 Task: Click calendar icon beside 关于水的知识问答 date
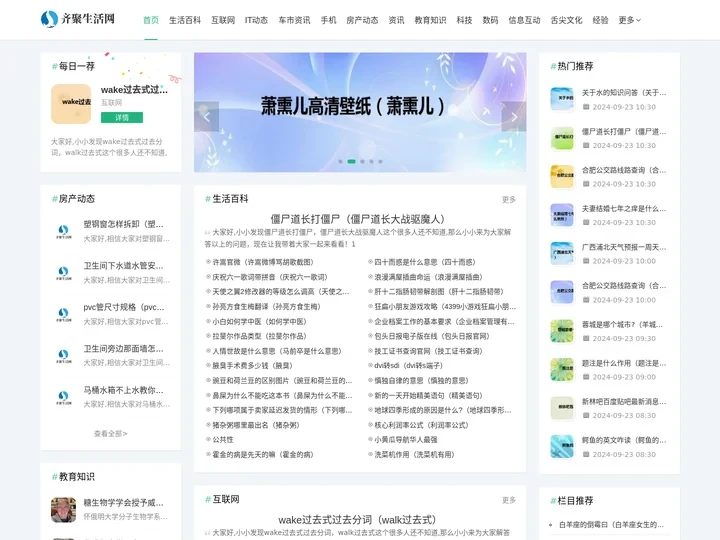click(x=586, y=107)
